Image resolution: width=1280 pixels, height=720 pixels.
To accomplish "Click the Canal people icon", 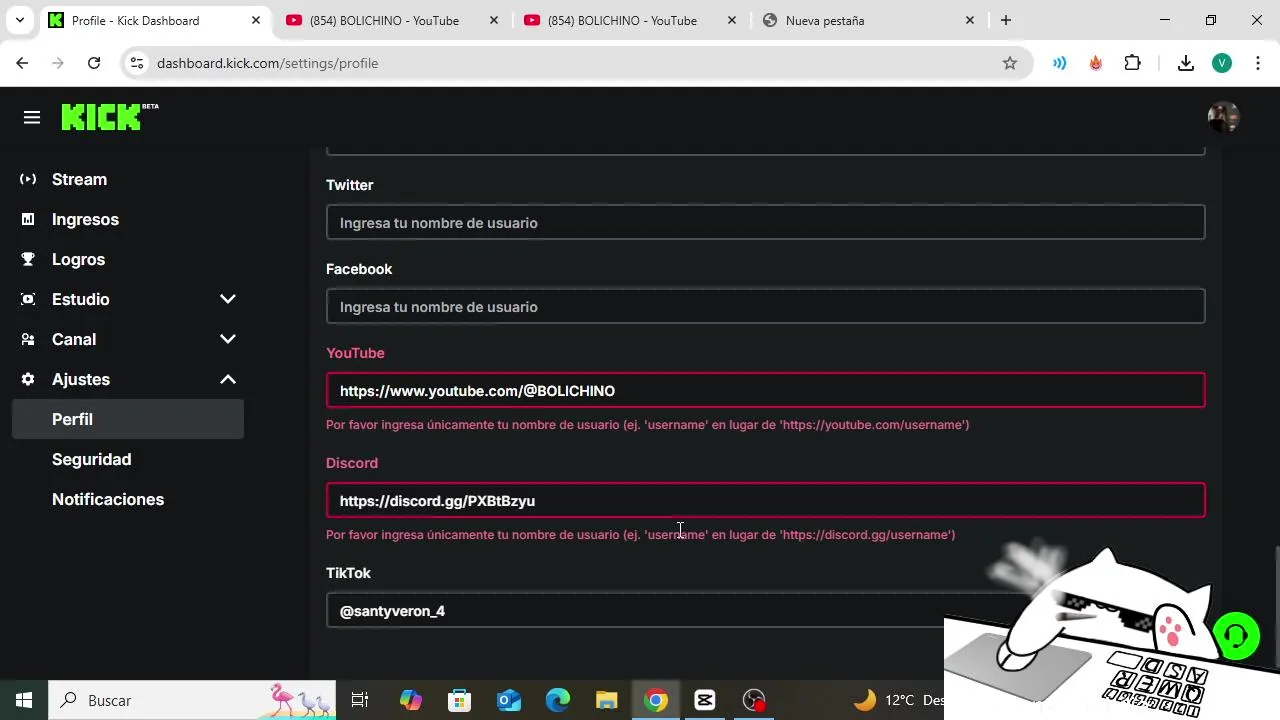I will coord(28,339).
